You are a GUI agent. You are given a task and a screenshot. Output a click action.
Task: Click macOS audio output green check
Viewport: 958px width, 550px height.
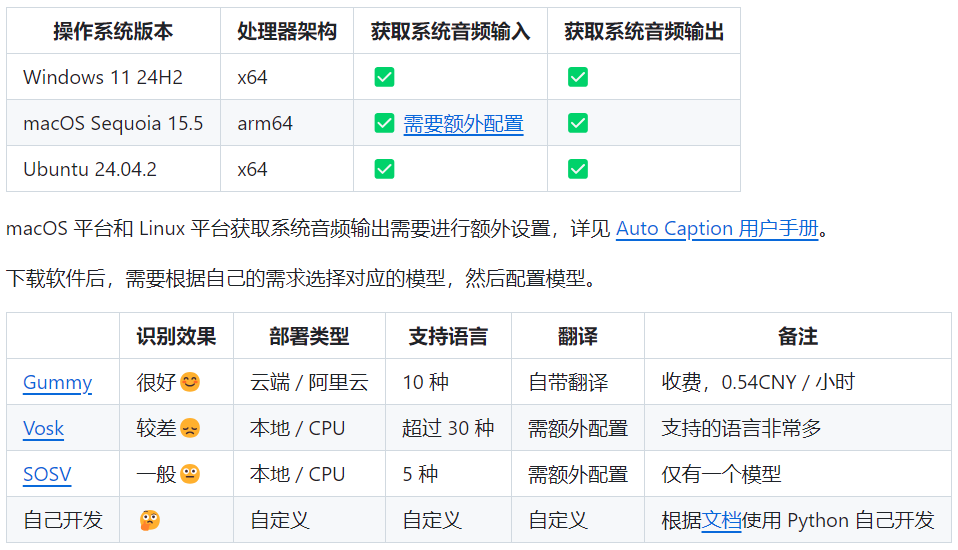point(578,123)
